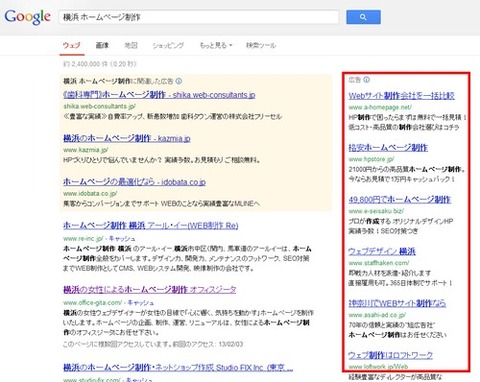Click the www.e-seisaku.biz/ URL text

(376, 211)
